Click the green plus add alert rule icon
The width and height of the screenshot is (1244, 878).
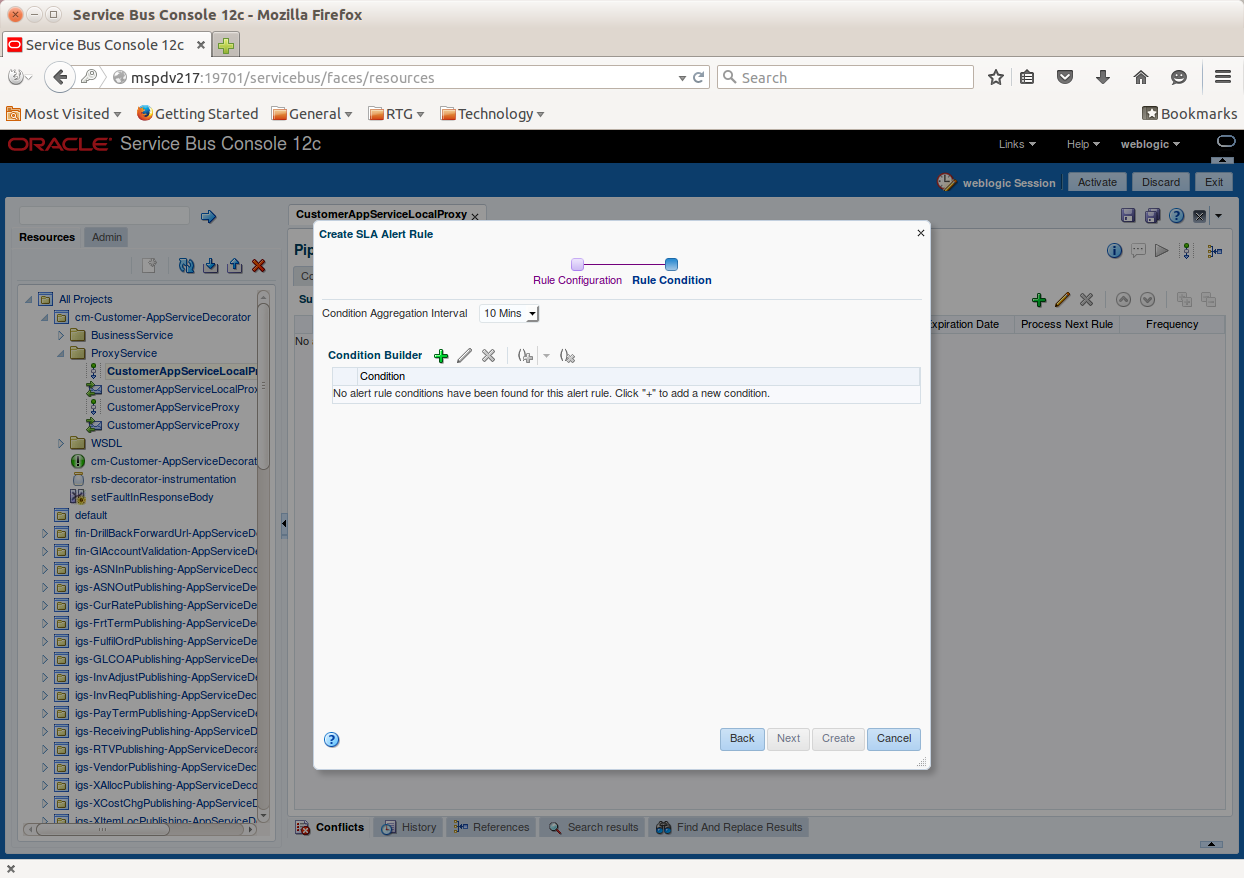(1039, 300)
